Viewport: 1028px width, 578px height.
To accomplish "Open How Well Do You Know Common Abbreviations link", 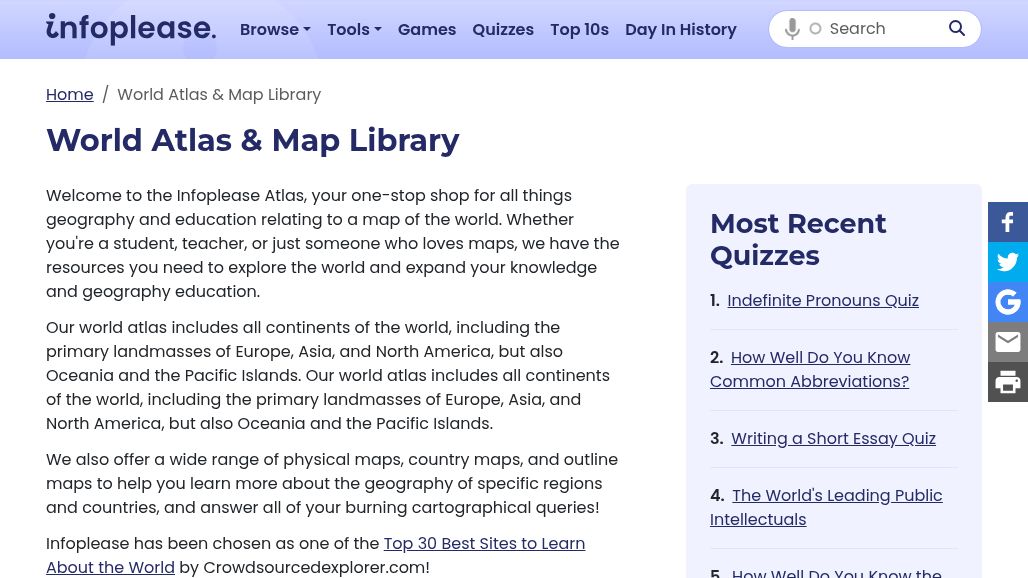I will (810, 369).
